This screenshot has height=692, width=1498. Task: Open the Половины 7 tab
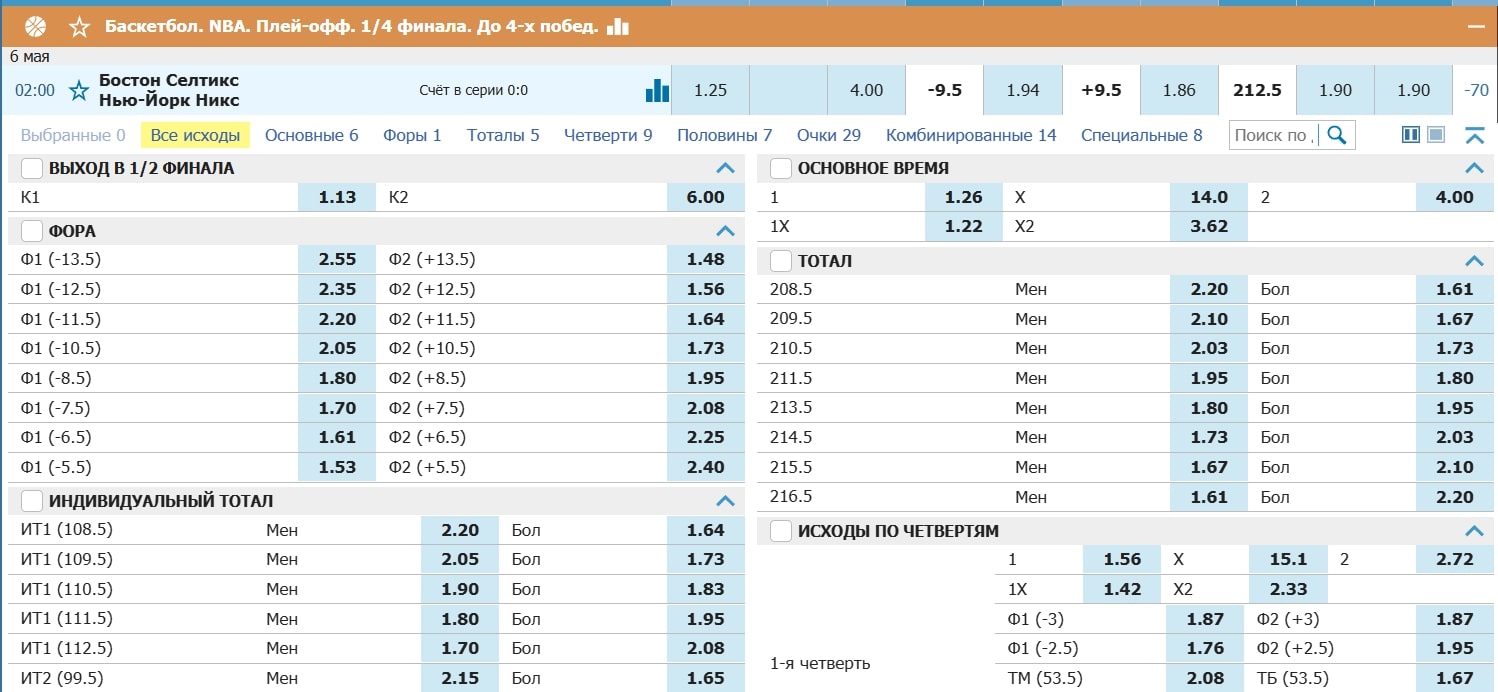tap(725, 135)
